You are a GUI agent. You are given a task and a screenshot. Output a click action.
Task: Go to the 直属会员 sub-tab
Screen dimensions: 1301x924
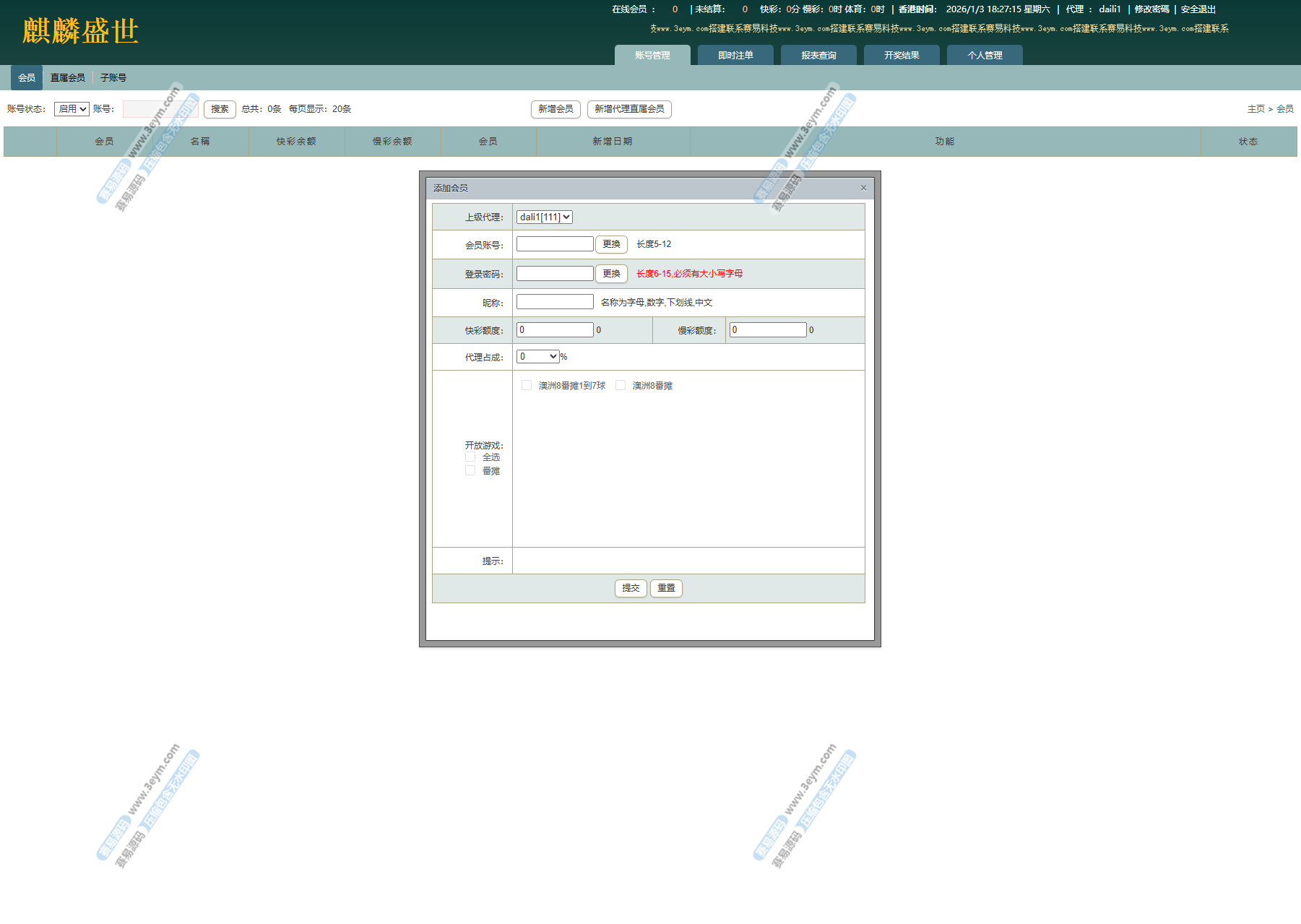coord(67,78)
